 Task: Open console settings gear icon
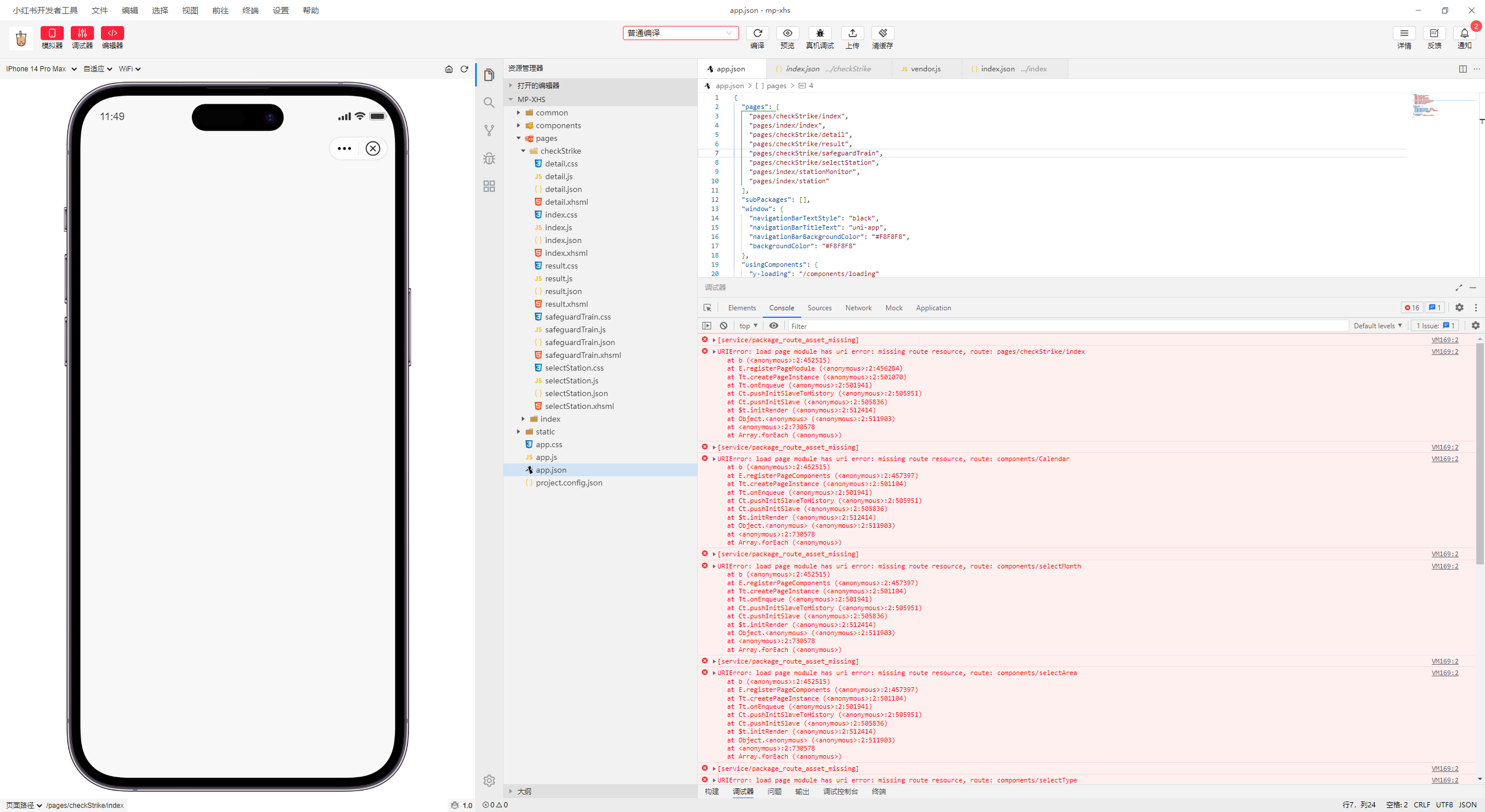[1476, 326]
